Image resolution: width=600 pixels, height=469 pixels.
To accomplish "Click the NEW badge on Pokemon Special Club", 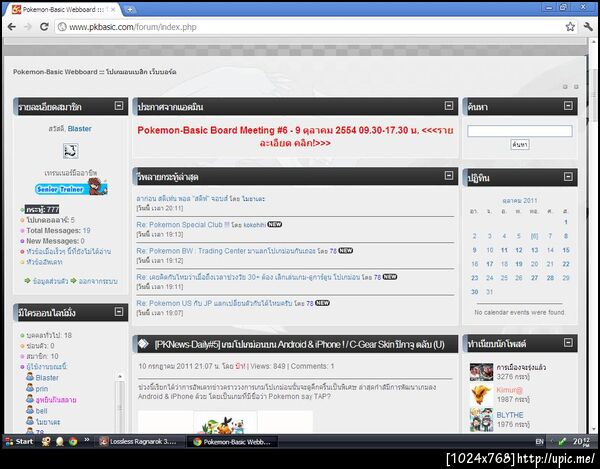I will point(274,225).
